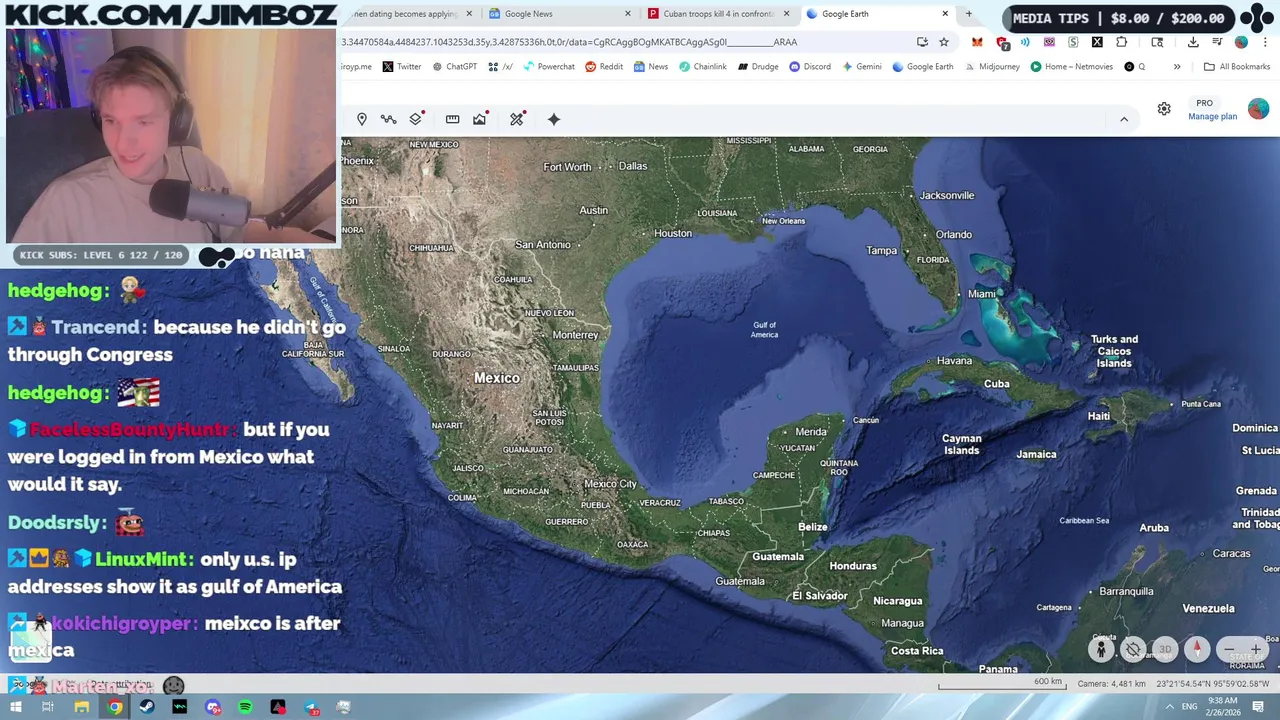Click the Manage plan link
The image size is (1280, 720).
coord(1212,117)
